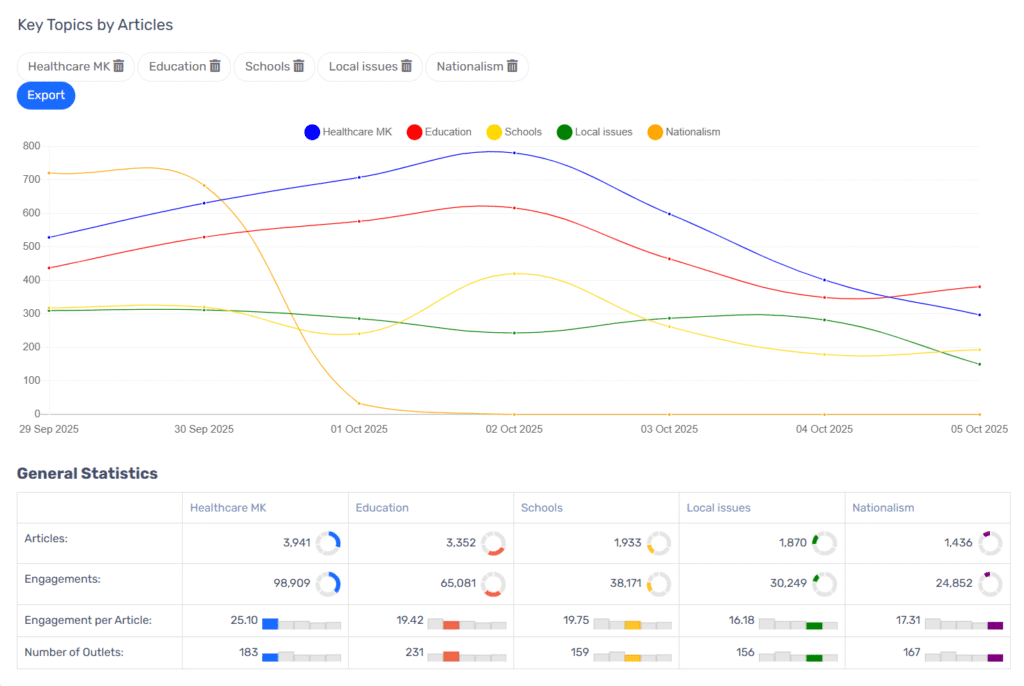Hide the Education line via legend
1024x686 pixels.
click(x=439, y=132)
